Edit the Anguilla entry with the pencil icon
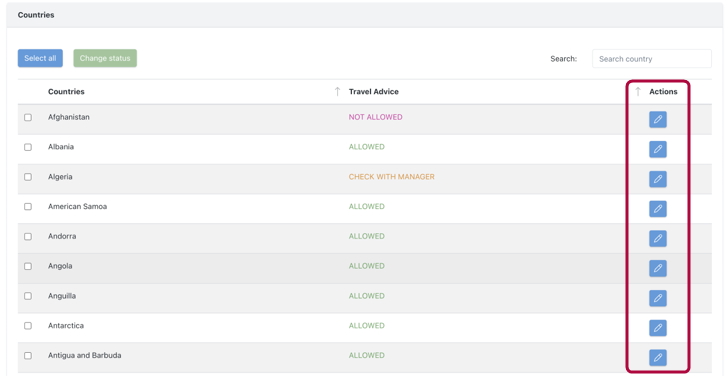Image resolution: width=727 pixels, height=376 pixels. 657,298
